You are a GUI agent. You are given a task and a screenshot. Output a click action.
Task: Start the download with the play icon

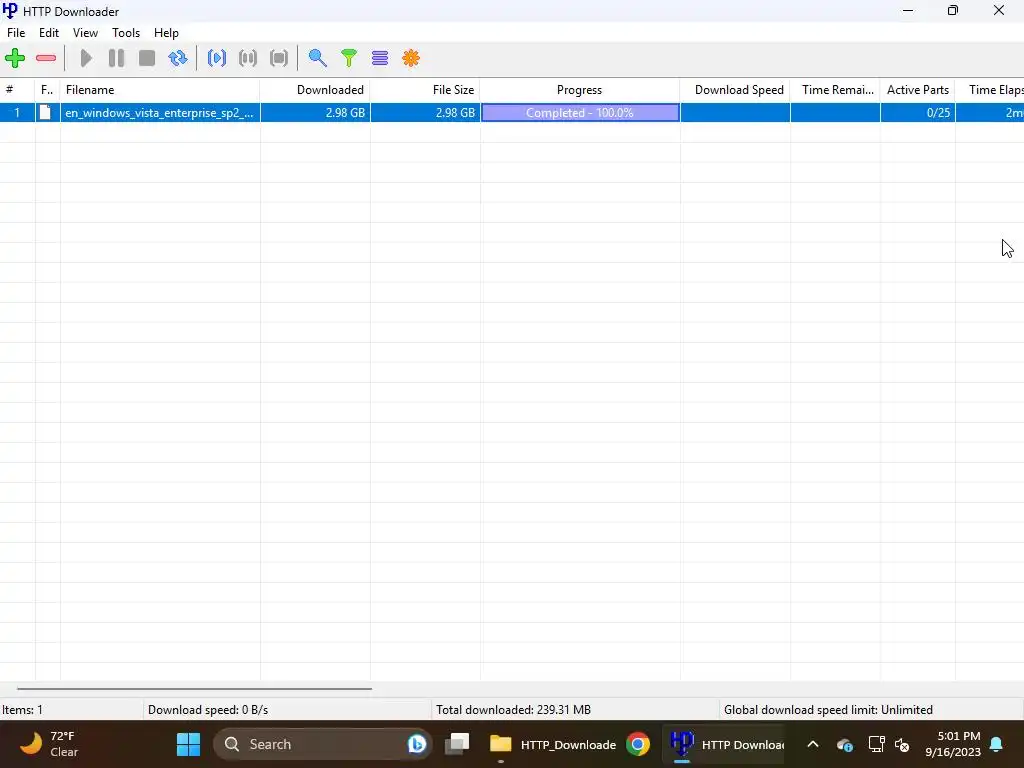pos(86,58)
